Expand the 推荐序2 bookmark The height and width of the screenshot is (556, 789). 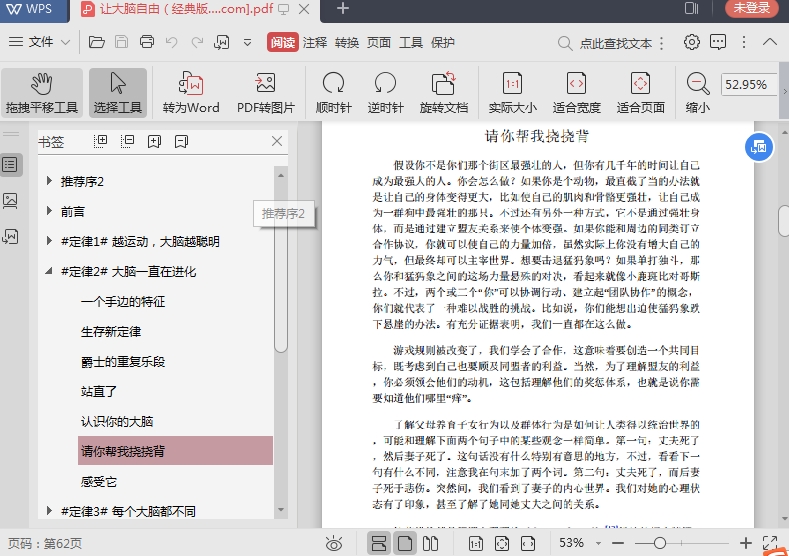point(49,181)
